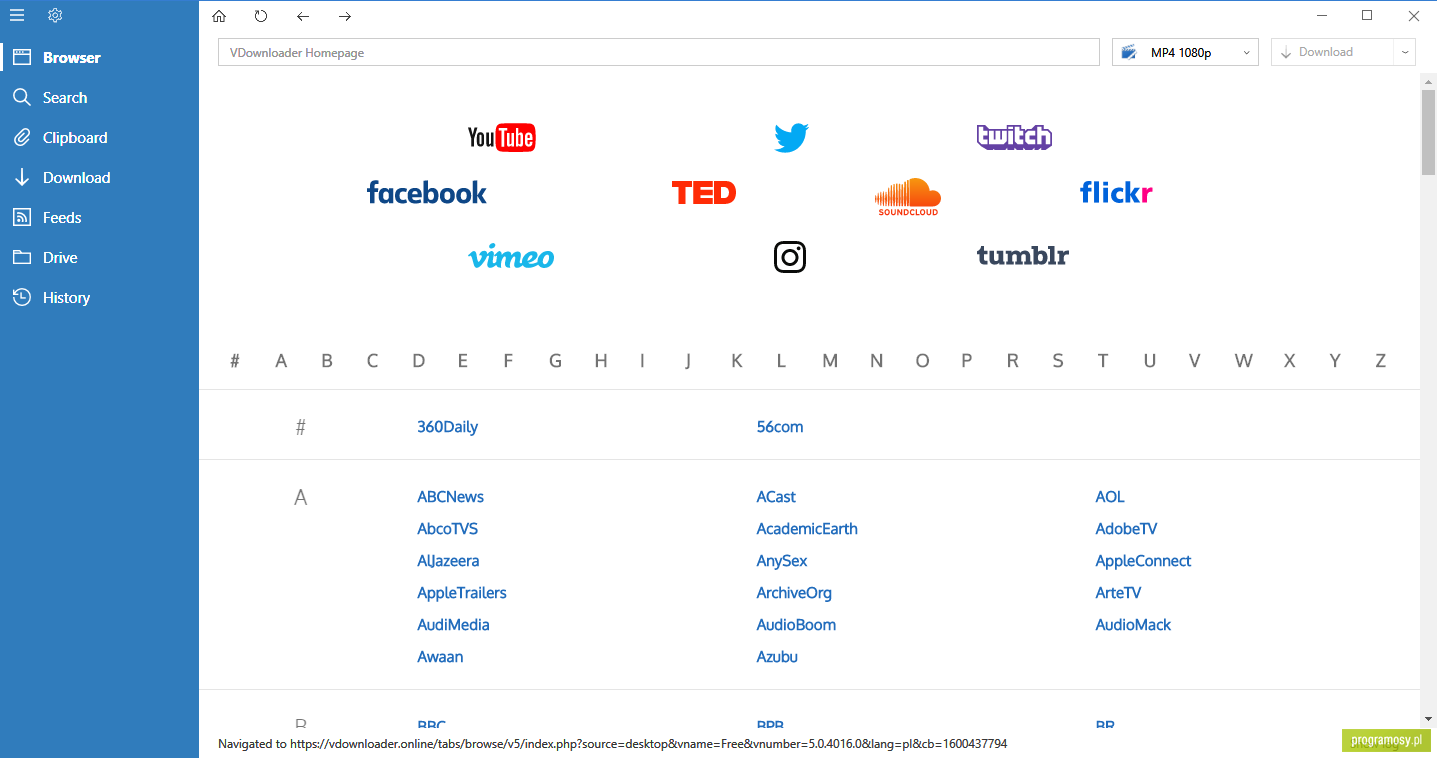
Task: Open the AlJazeera link
Action: point(448,561)
